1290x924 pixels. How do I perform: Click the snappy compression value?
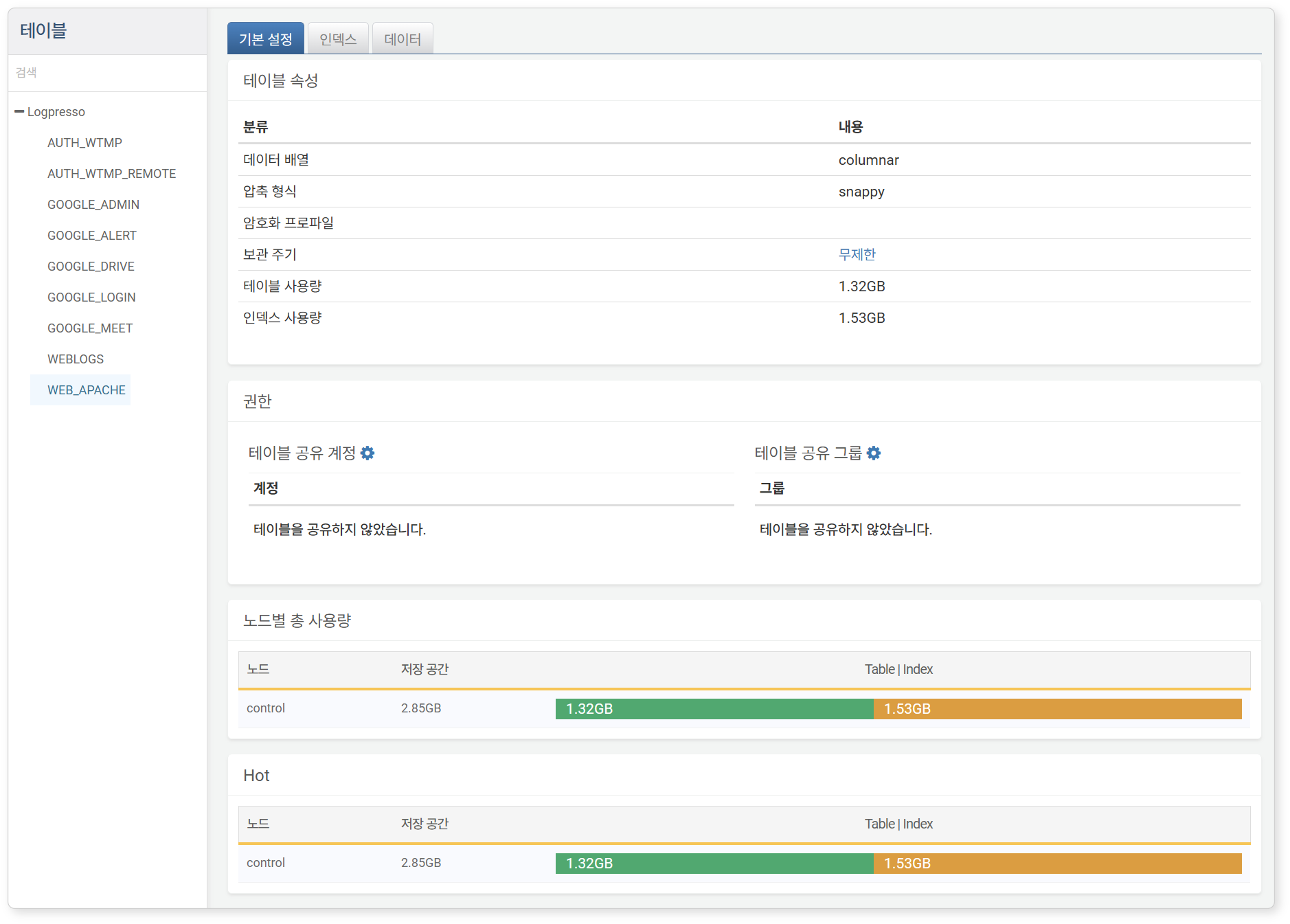point(861,192)
